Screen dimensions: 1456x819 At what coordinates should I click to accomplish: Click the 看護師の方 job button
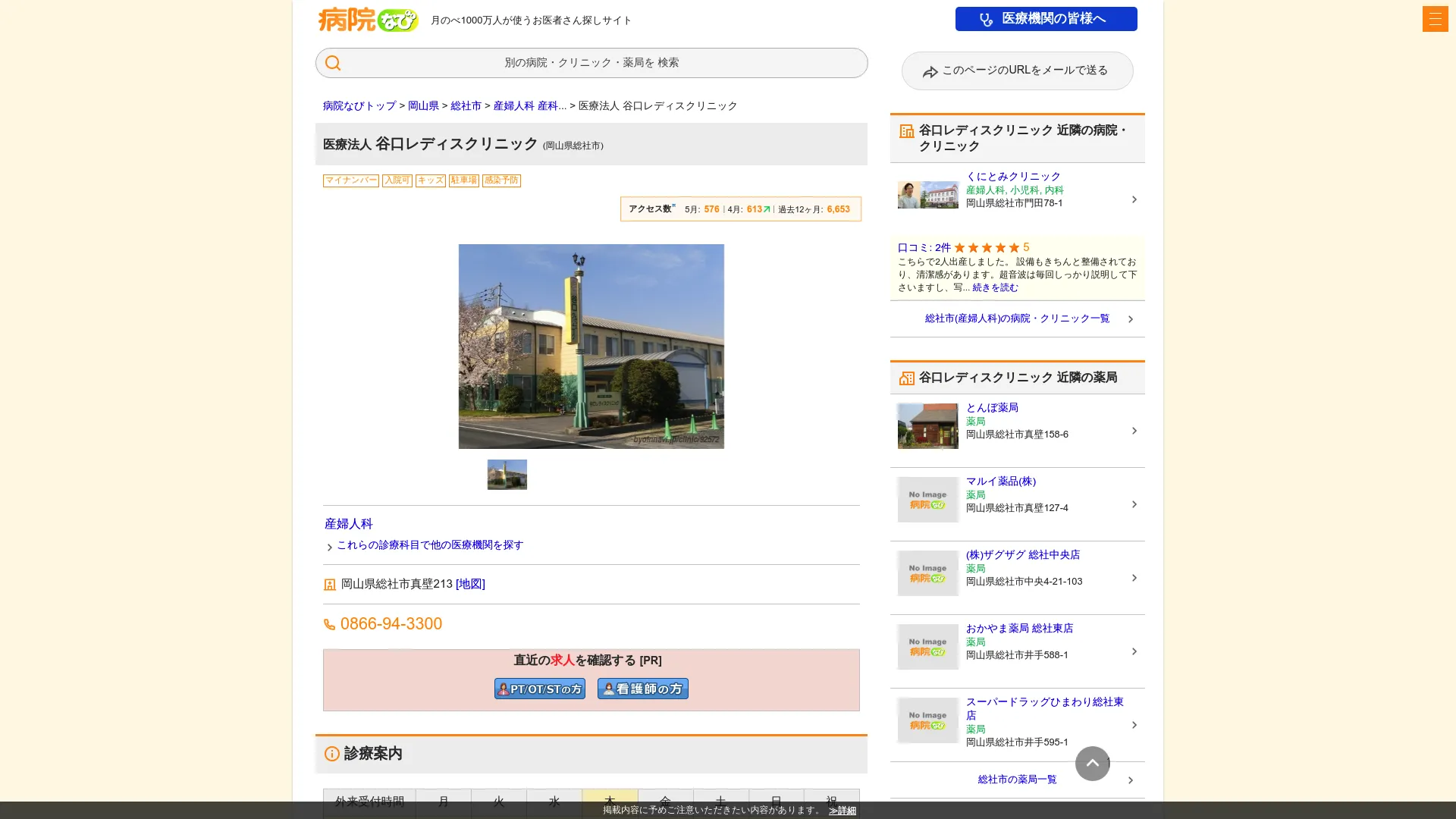coord(642,689)
